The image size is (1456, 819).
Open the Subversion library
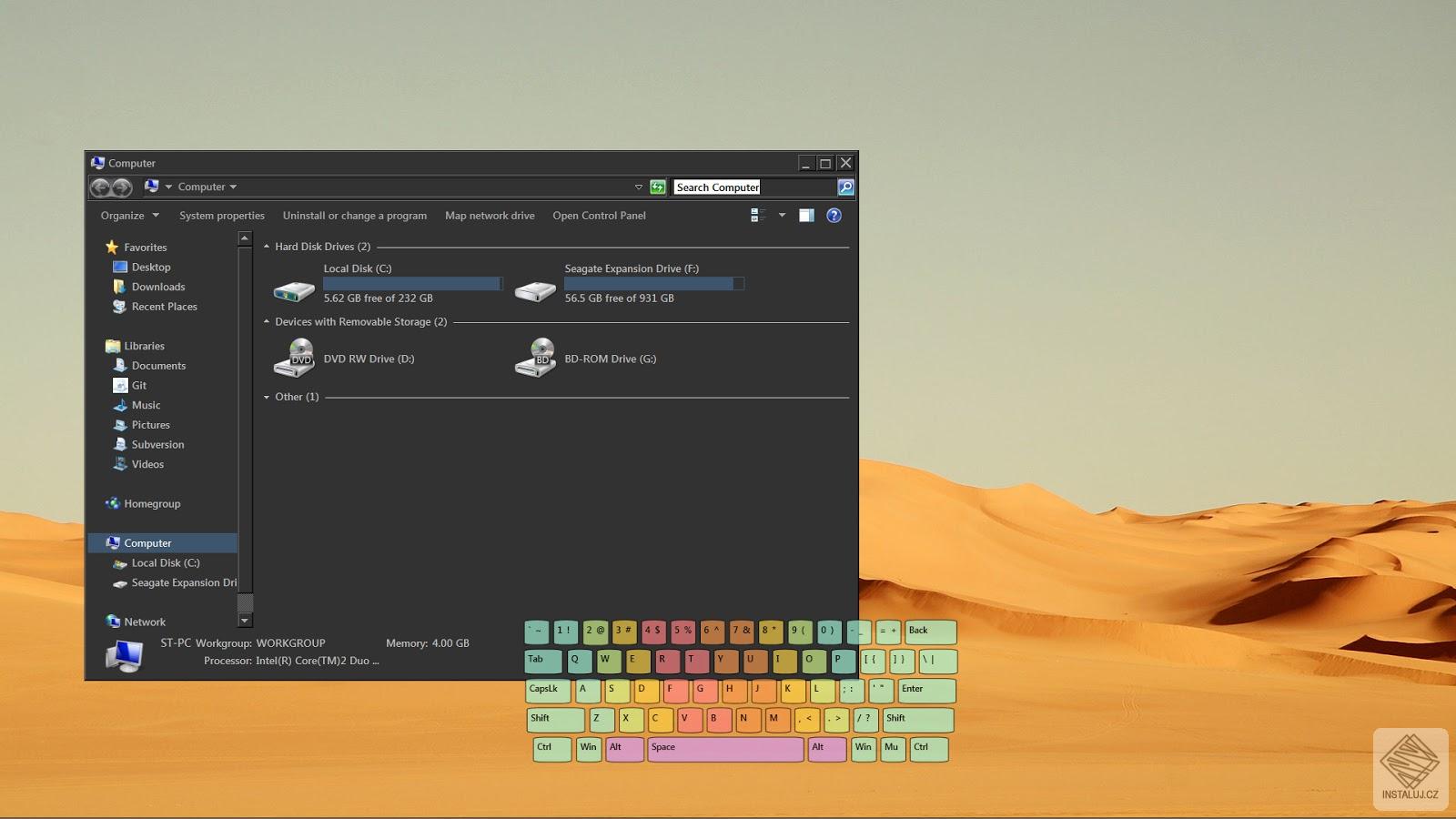coord(157,444)
